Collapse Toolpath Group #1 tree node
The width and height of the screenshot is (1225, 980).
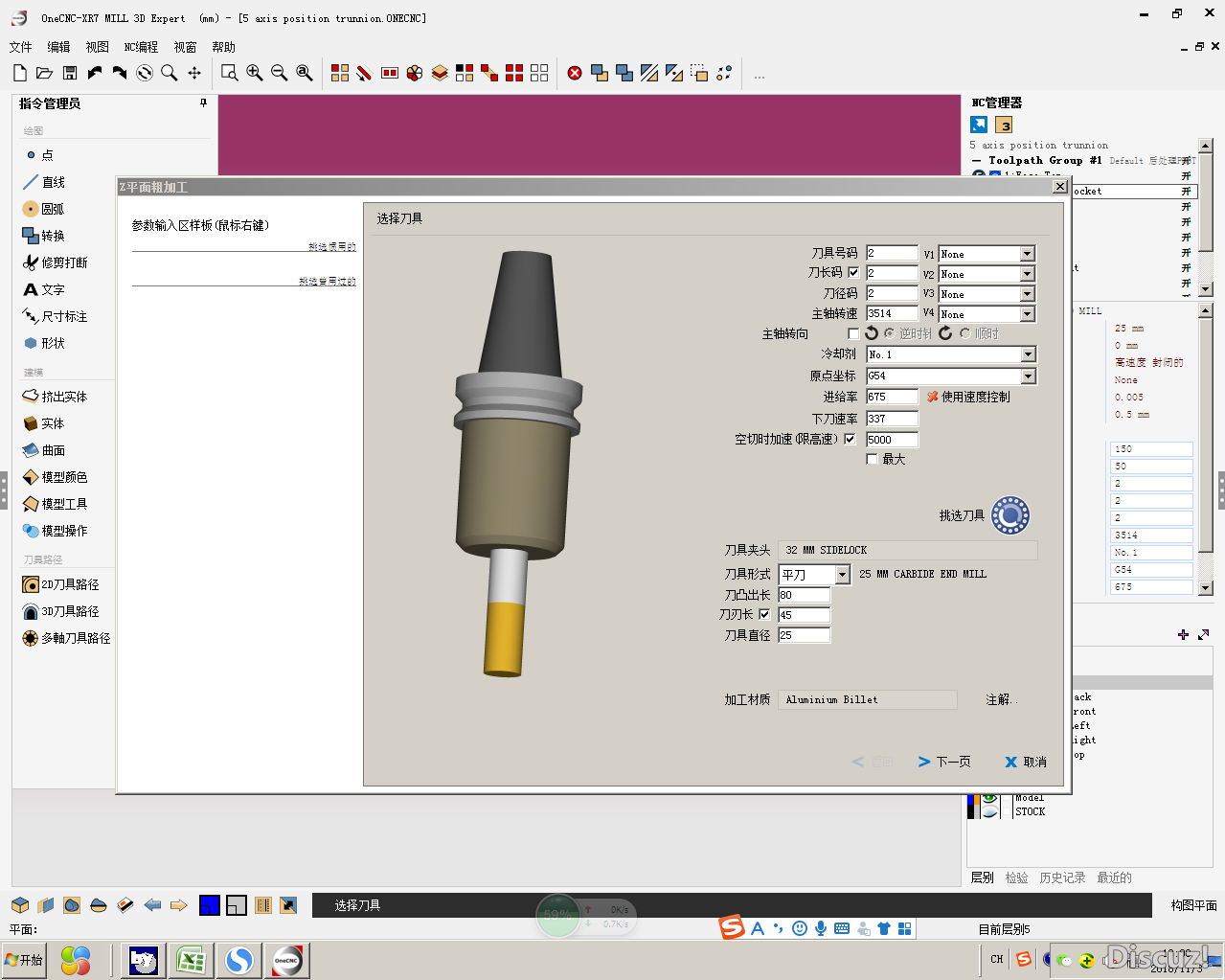tap(976, 161)
